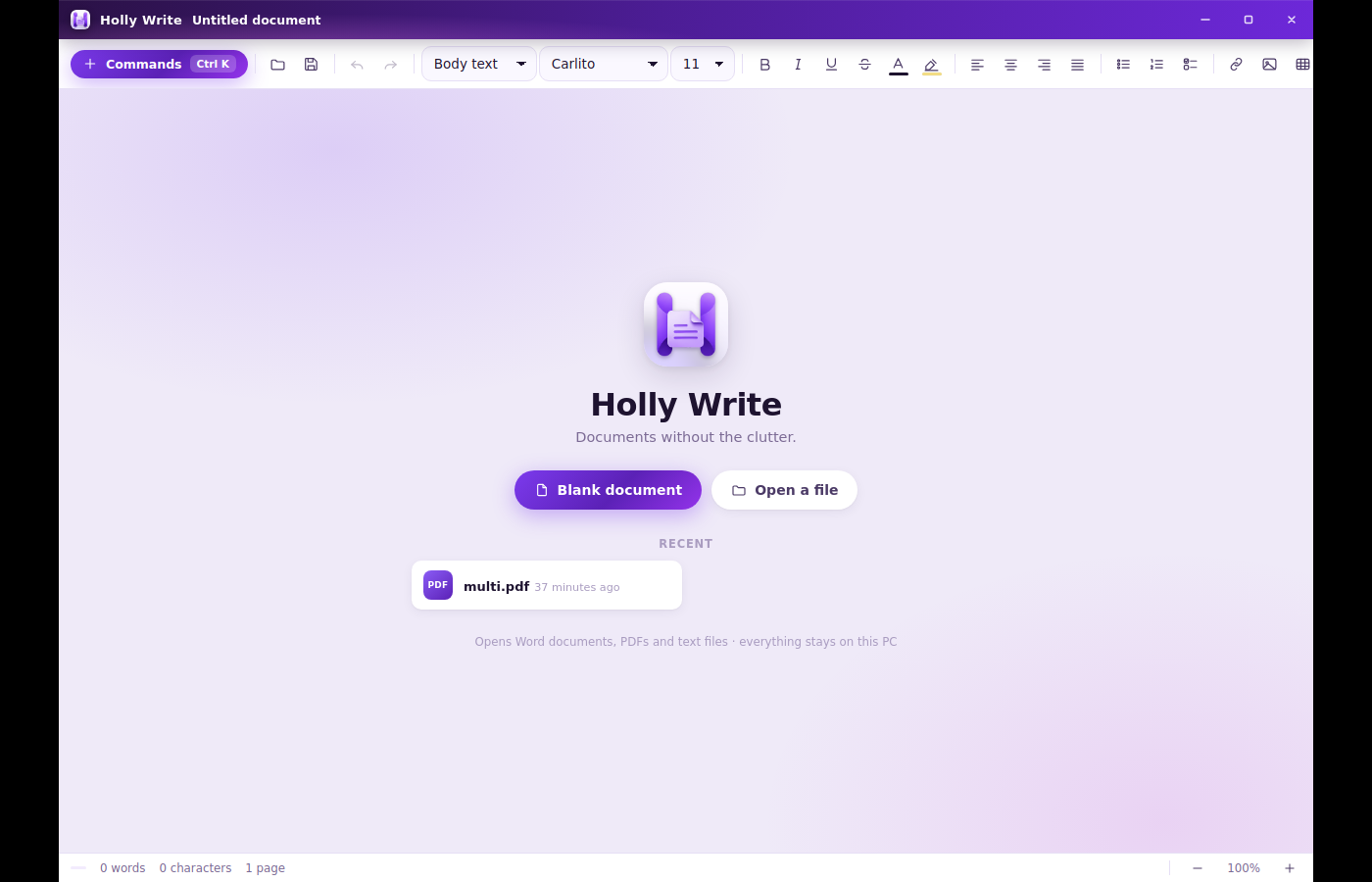Toggle underline formatting
Screen dimensions: 1372x882
(x=831, y=65)
